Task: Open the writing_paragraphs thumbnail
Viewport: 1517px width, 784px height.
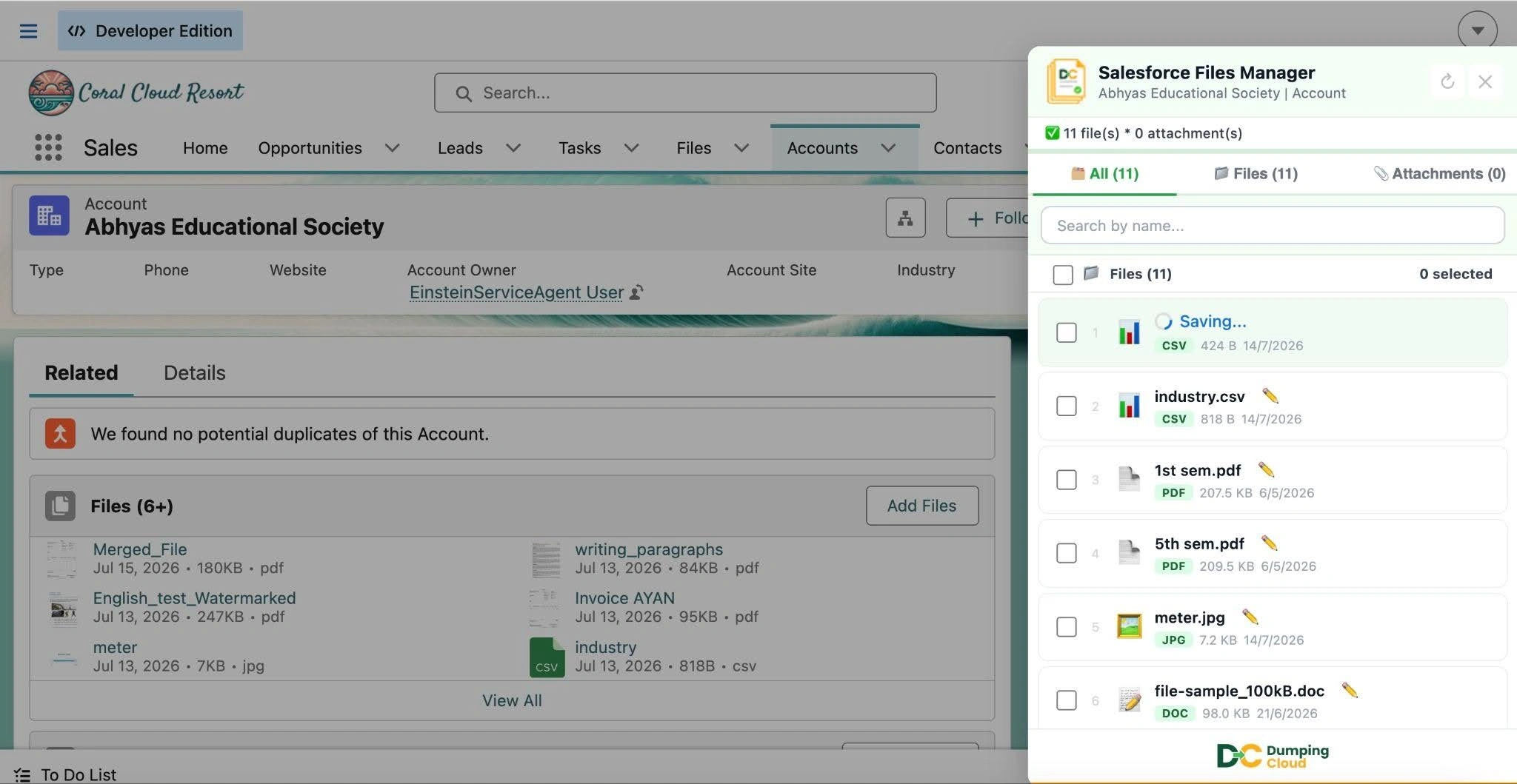Action: point(546,559)
